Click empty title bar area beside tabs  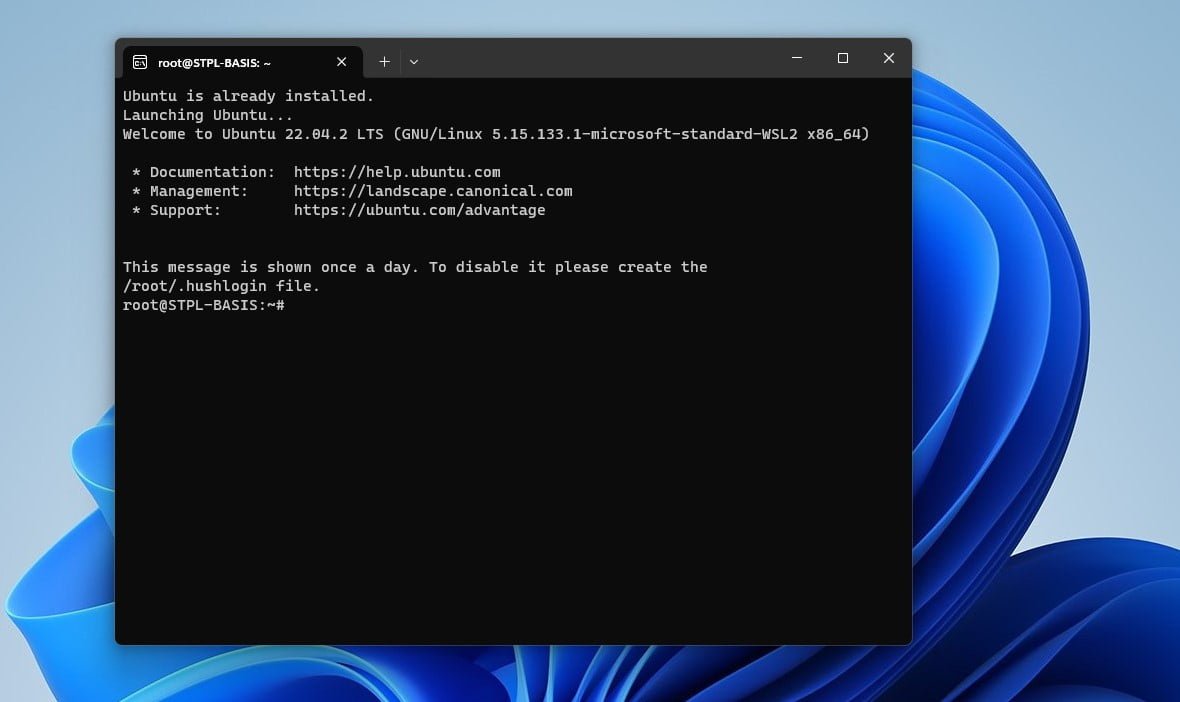click(602, 59)
